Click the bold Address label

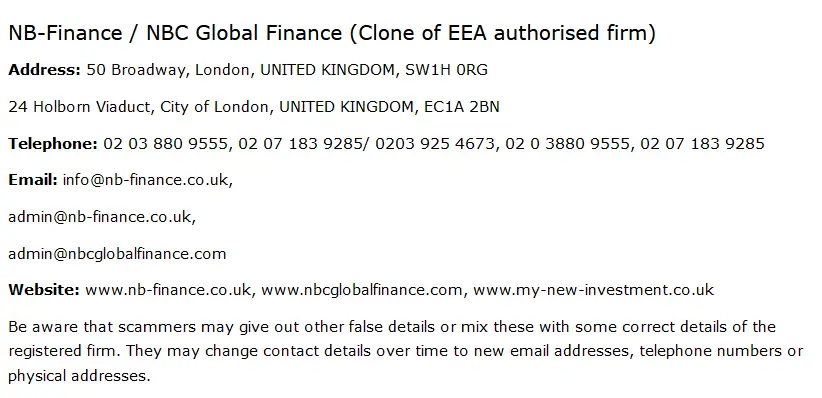tap(45, 70)
